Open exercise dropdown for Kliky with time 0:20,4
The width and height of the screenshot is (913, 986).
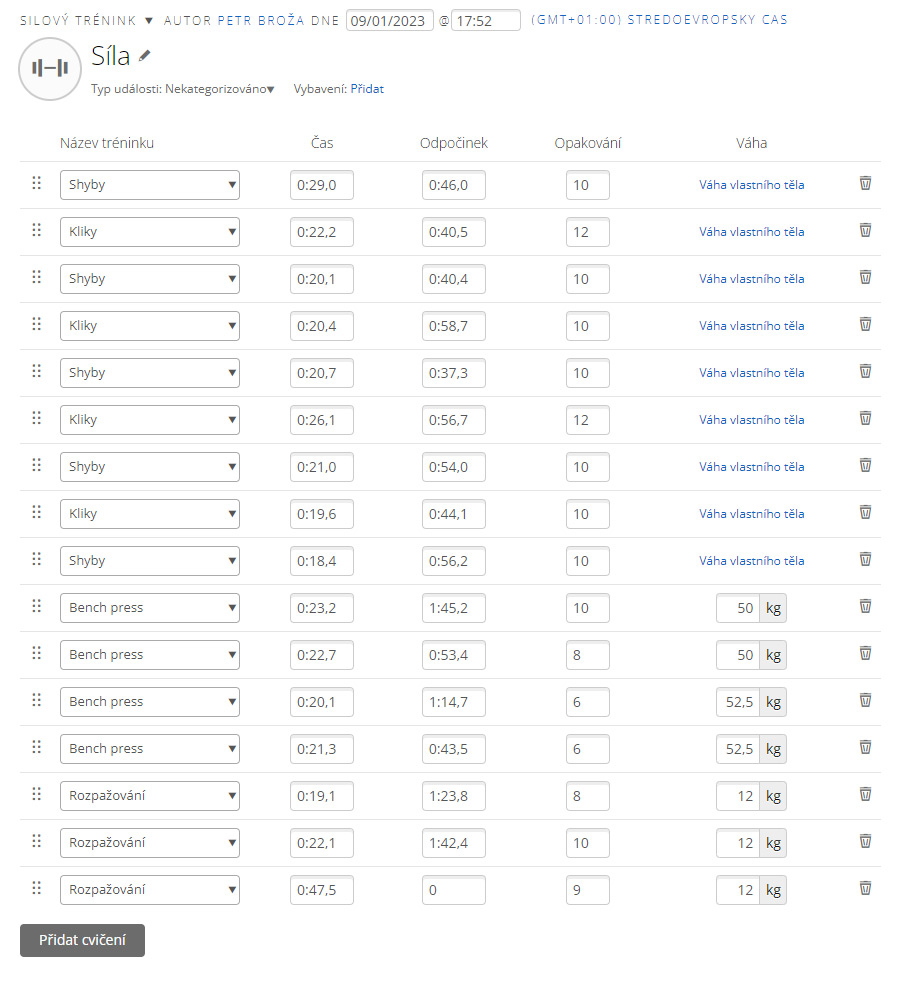150,326
